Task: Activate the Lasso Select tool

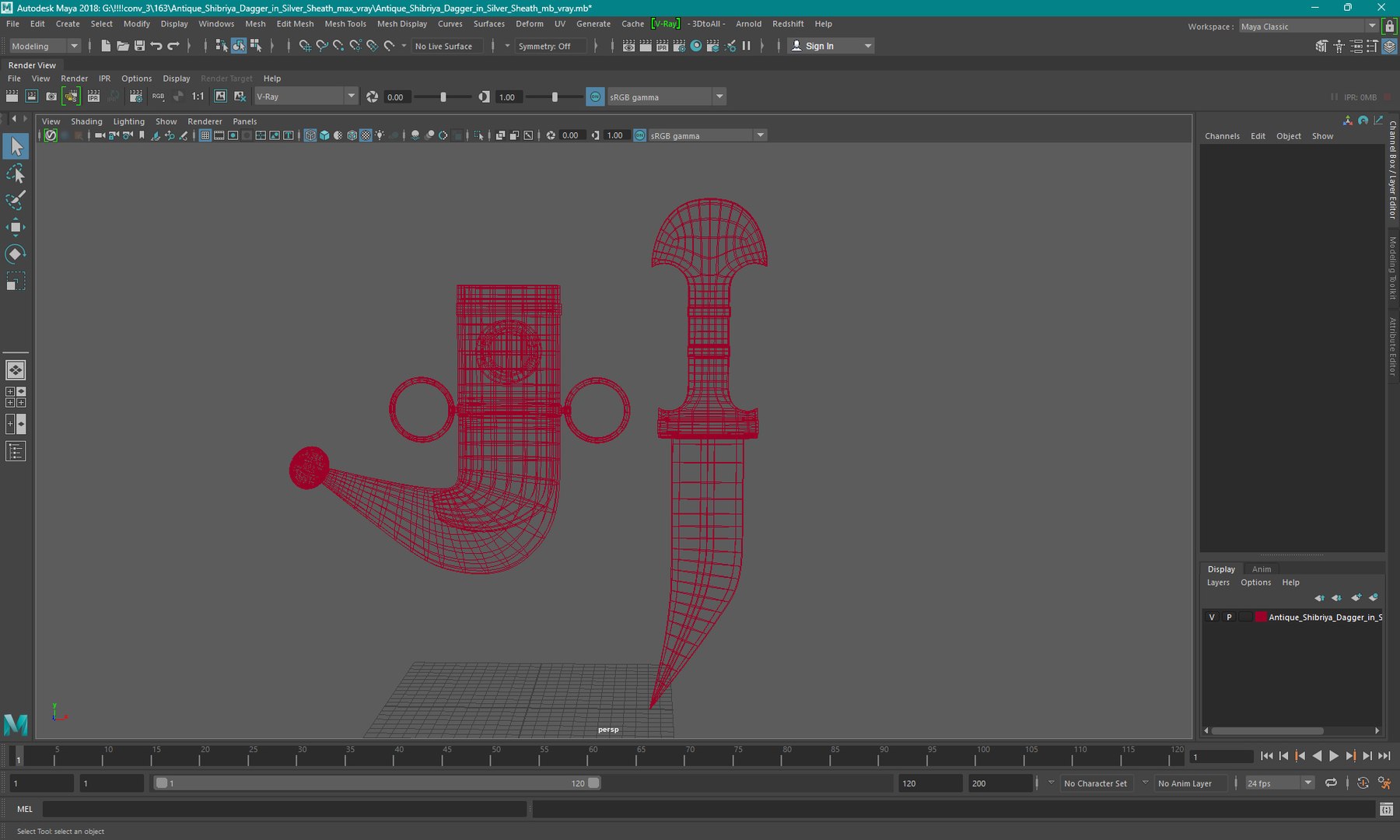Action: point(16,173)
